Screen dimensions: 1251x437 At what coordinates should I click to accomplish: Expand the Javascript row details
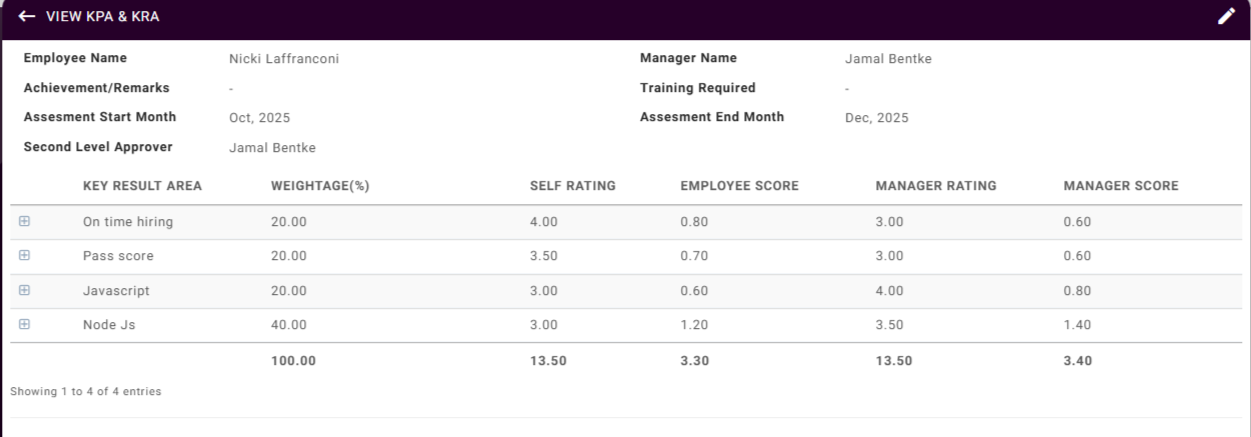25,290
